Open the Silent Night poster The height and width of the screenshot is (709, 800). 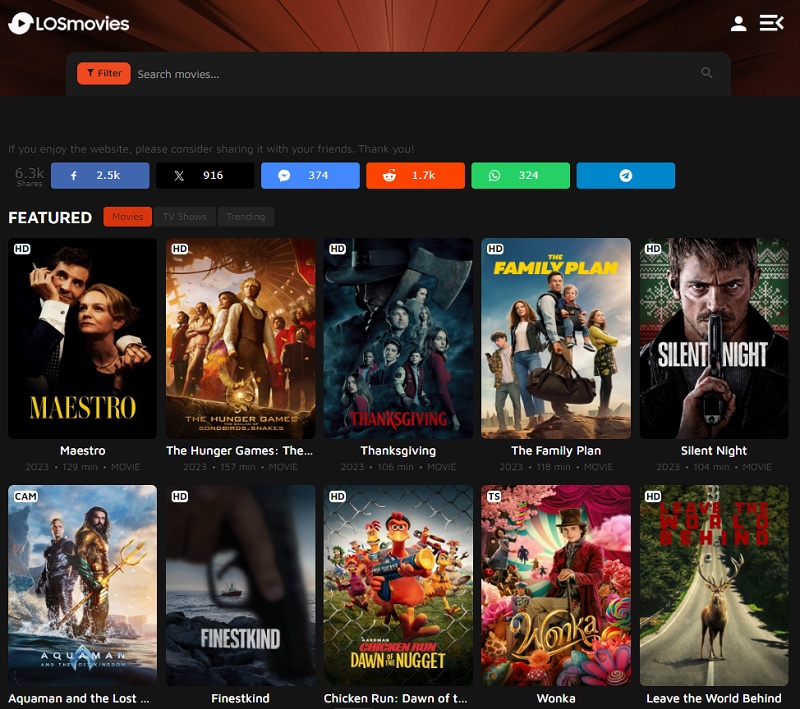pos(714,338)
